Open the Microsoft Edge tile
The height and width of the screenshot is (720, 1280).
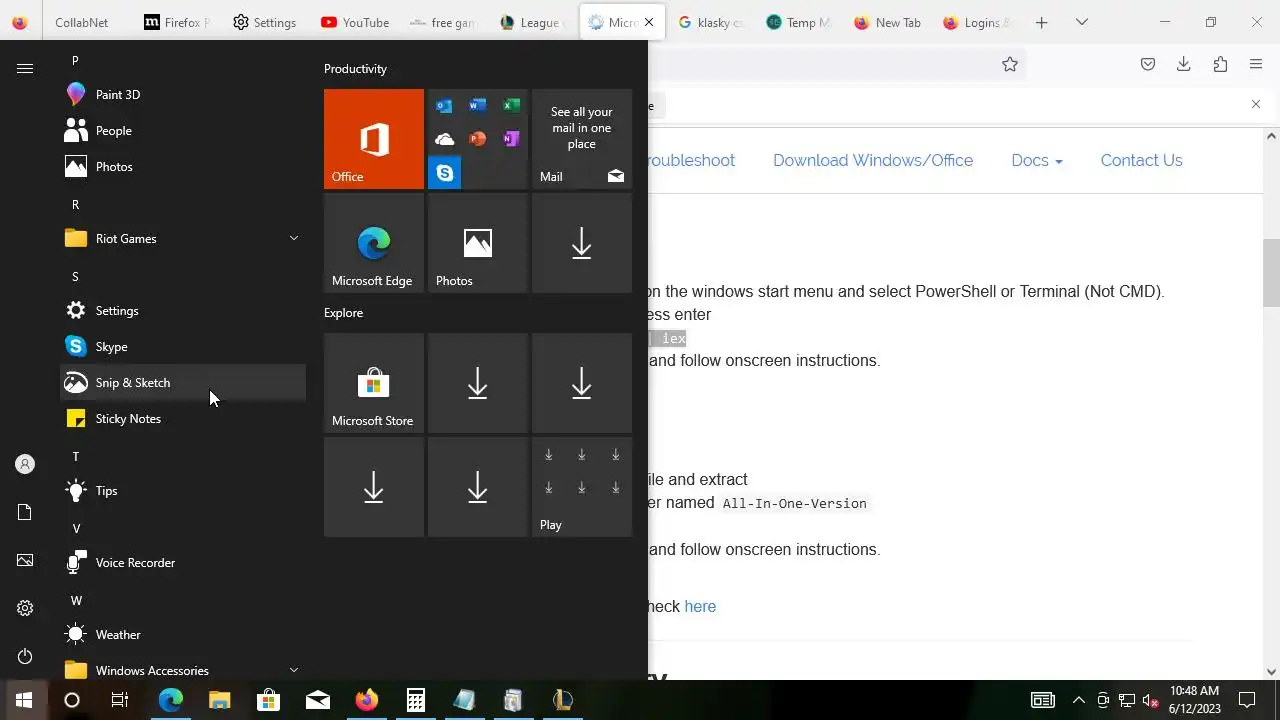pos(374,243)
